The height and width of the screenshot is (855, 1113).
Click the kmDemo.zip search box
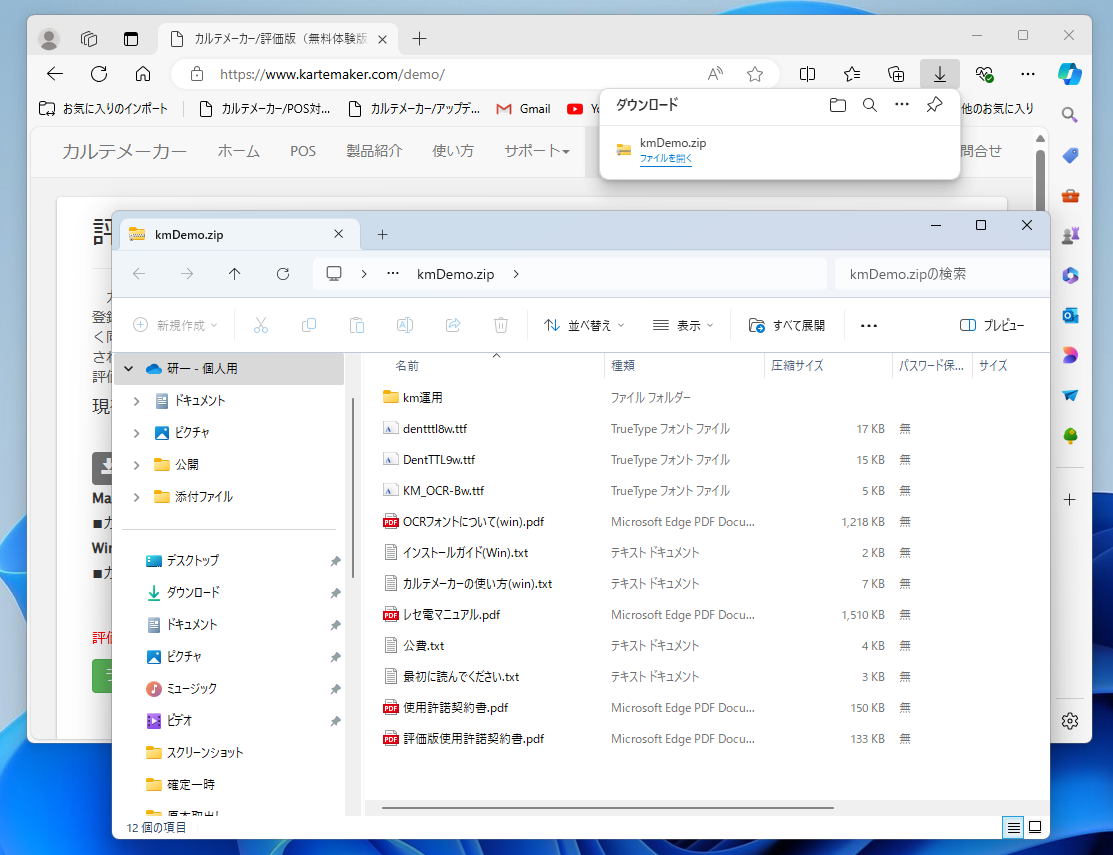click(x=940, y=274)
